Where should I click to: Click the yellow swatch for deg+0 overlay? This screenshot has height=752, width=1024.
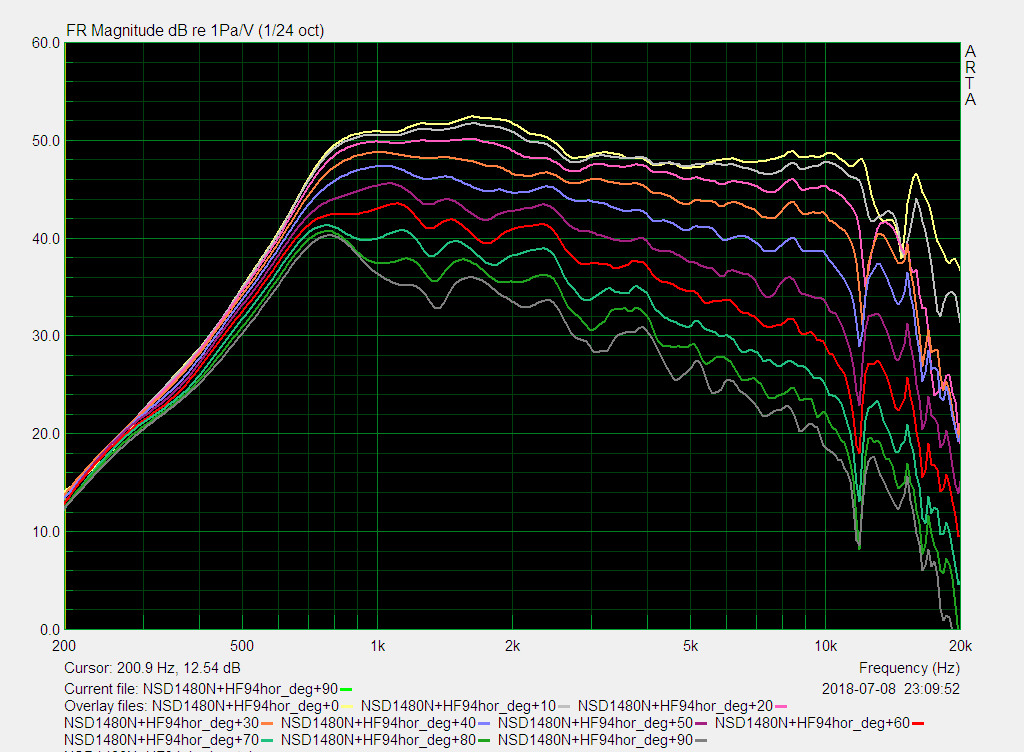347,707
